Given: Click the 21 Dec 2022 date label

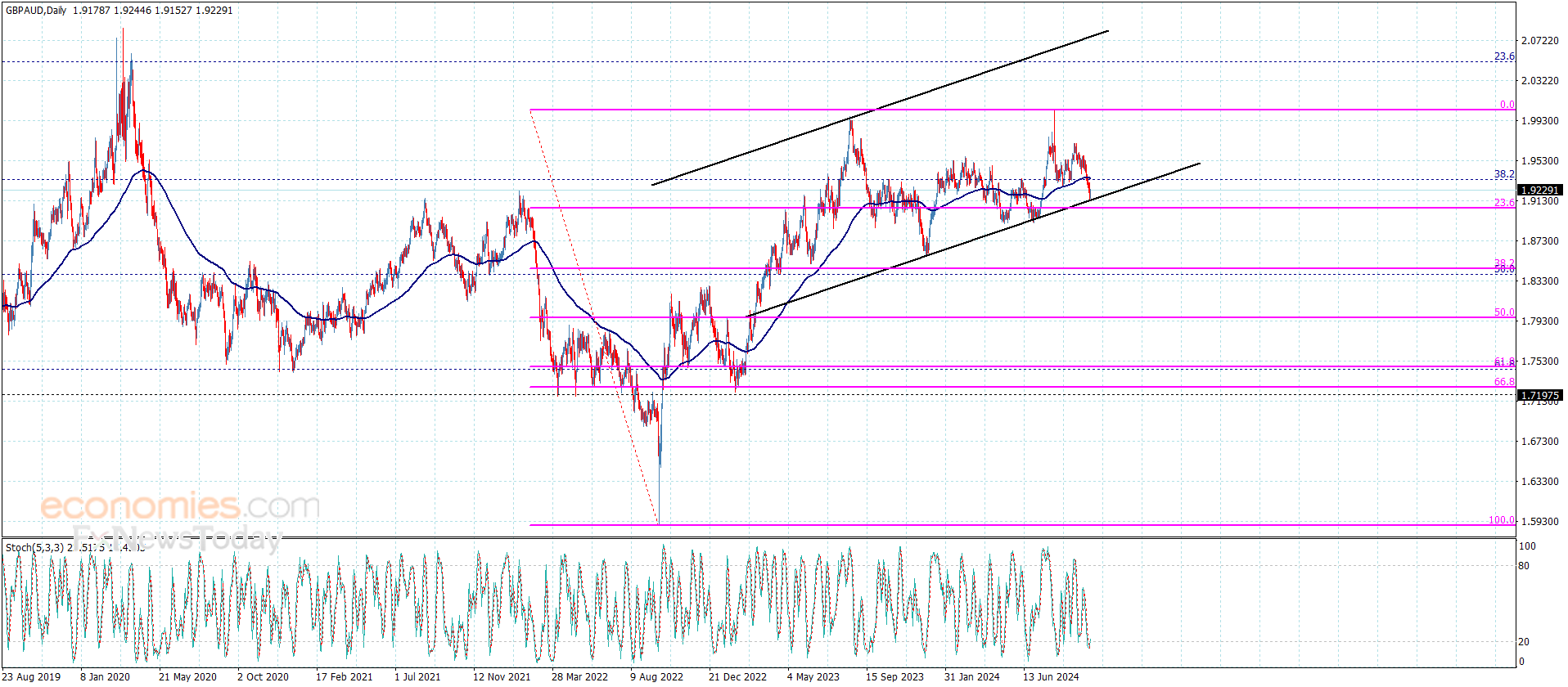Looking at the screenshot, I should coord(737,676).
